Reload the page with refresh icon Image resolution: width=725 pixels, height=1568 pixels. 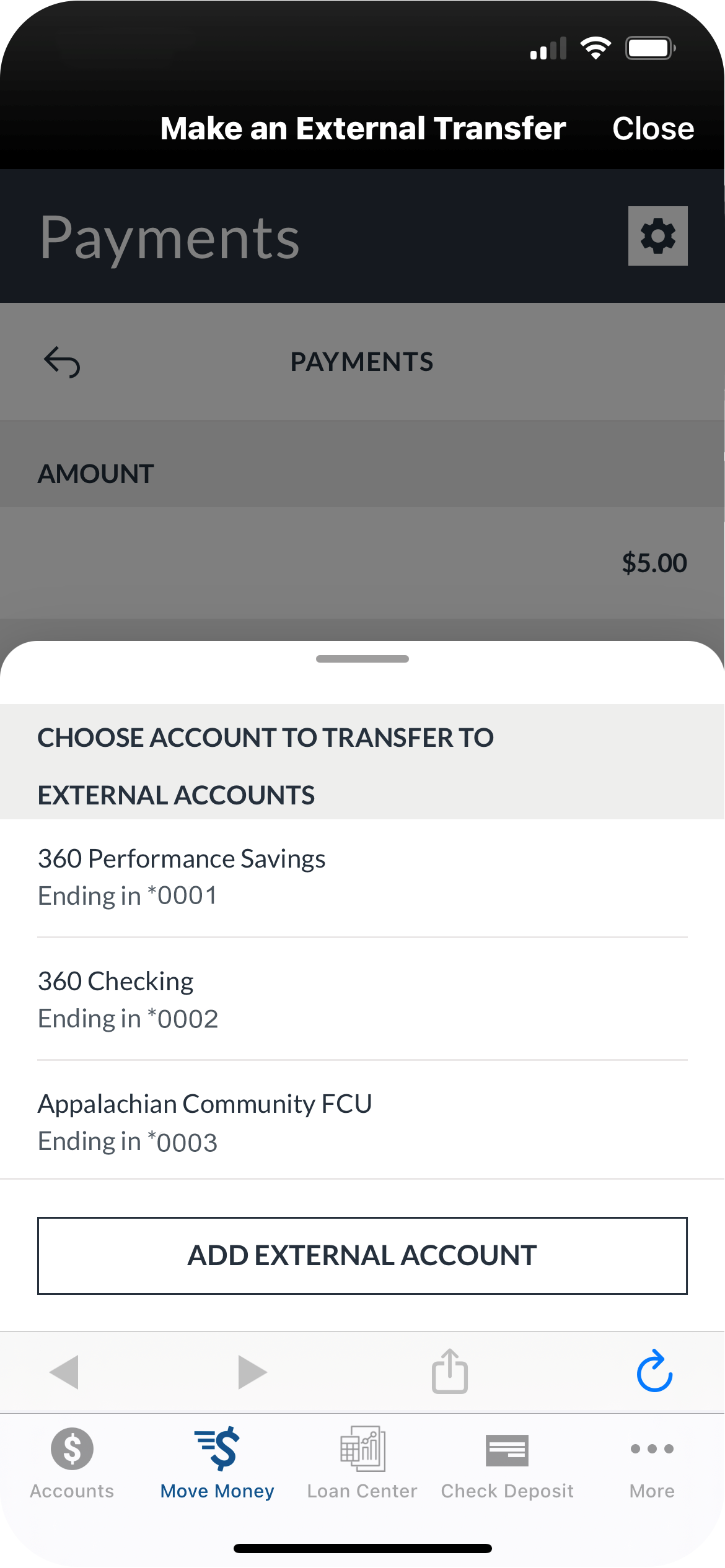[654, 1371]
